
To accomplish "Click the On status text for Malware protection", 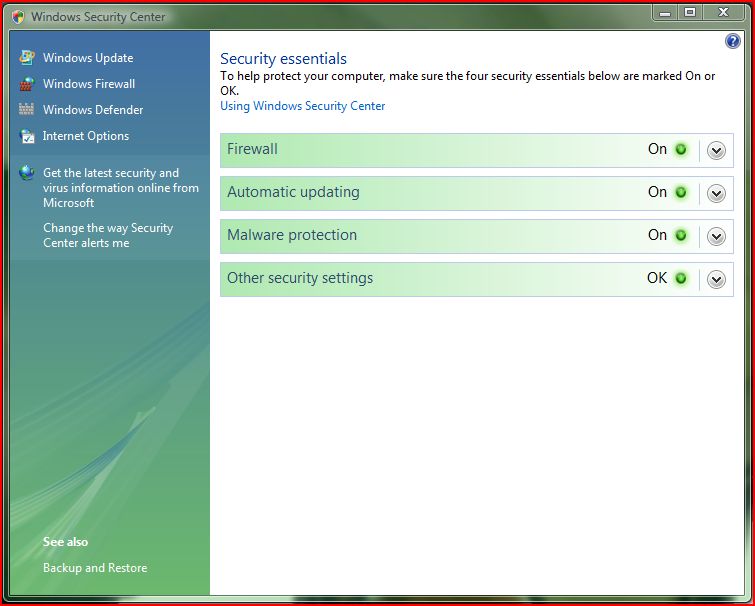I will (x=657, y=235).
